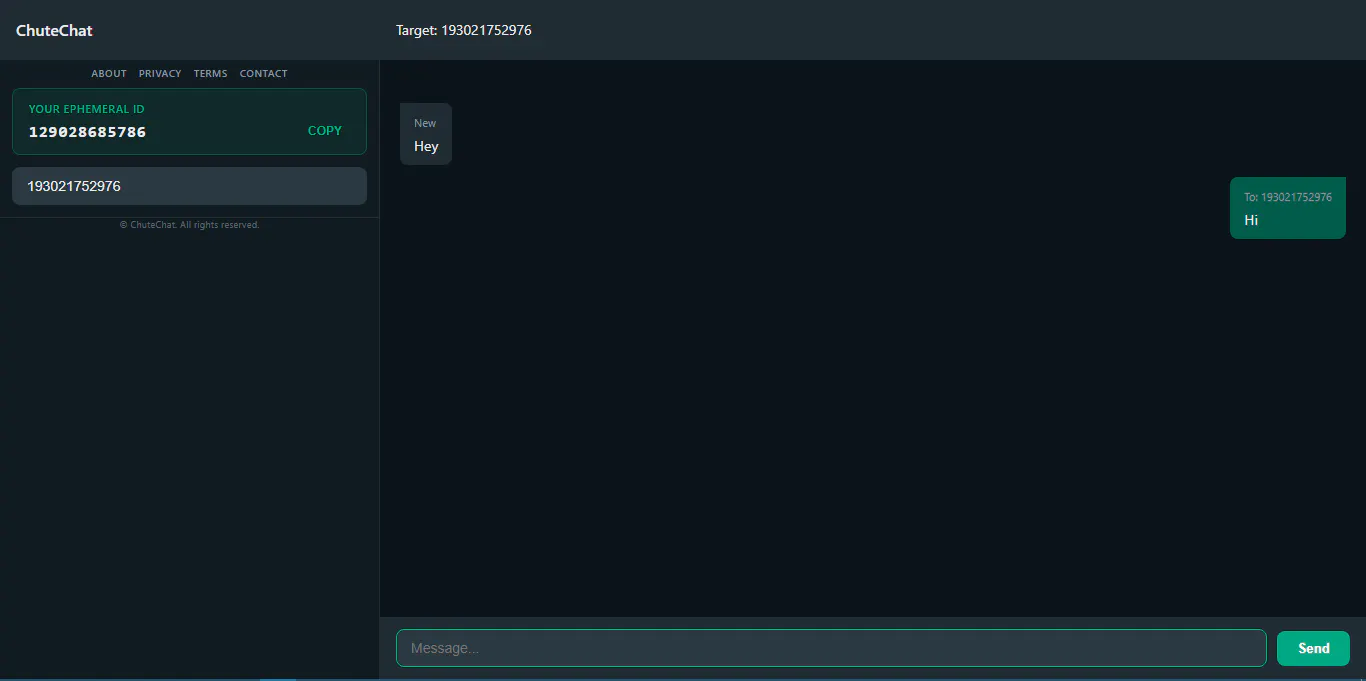Viewport: 1366px width, 681px height.
Task: Copy your ephemeral ID
Action: click(x=325, y=131)
